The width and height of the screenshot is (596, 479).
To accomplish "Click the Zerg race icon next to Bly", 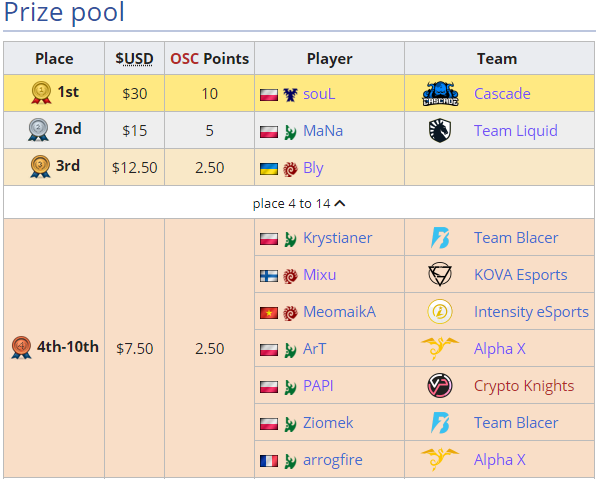I will coord(290,169).
